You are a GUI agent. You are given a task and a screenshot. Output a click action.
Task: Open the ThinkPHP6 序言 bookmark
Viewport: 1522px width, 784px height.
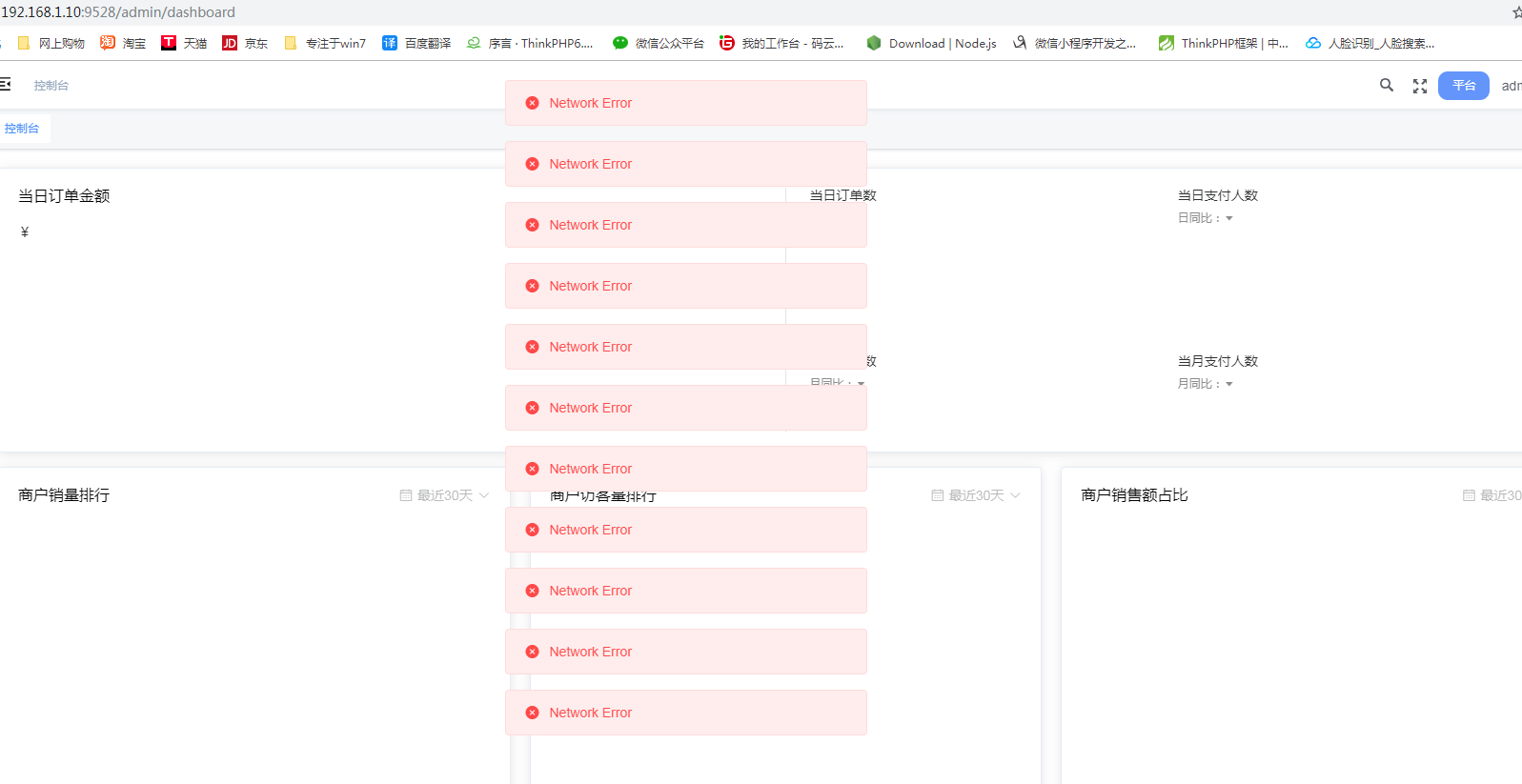coord(530,43)
